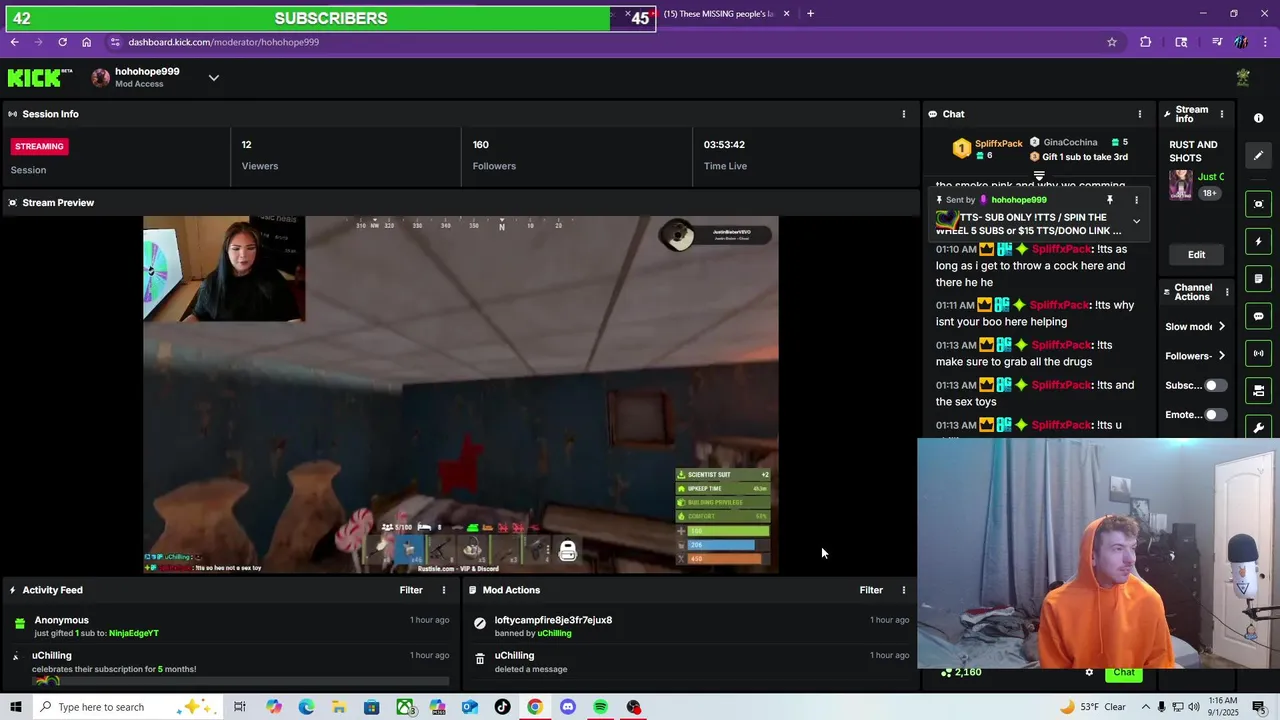The width and height of the screenshot is (1280, 720).
Task: Switch to These MISSING people's tab
Action: (x=720, y=14)
